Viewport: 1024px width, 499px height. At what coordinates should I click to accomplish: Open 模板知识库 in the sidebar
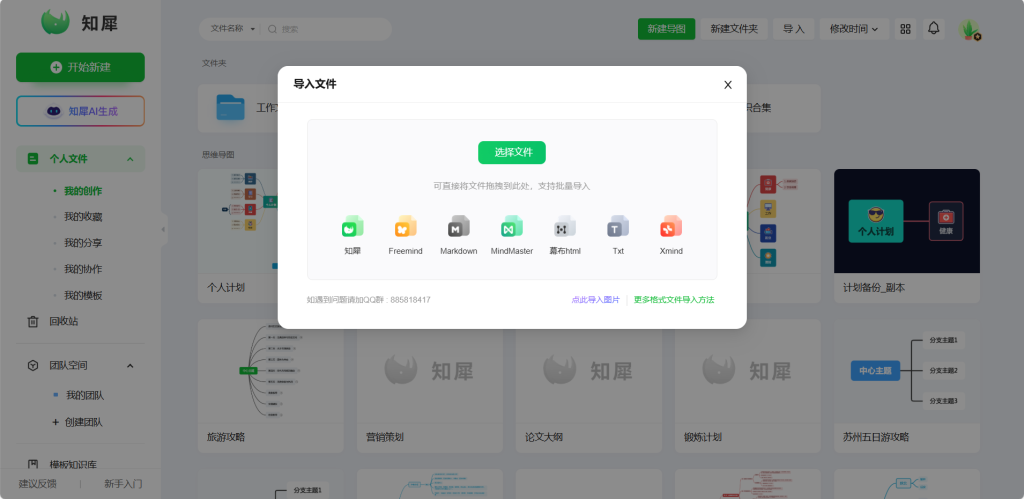[73, 464]
